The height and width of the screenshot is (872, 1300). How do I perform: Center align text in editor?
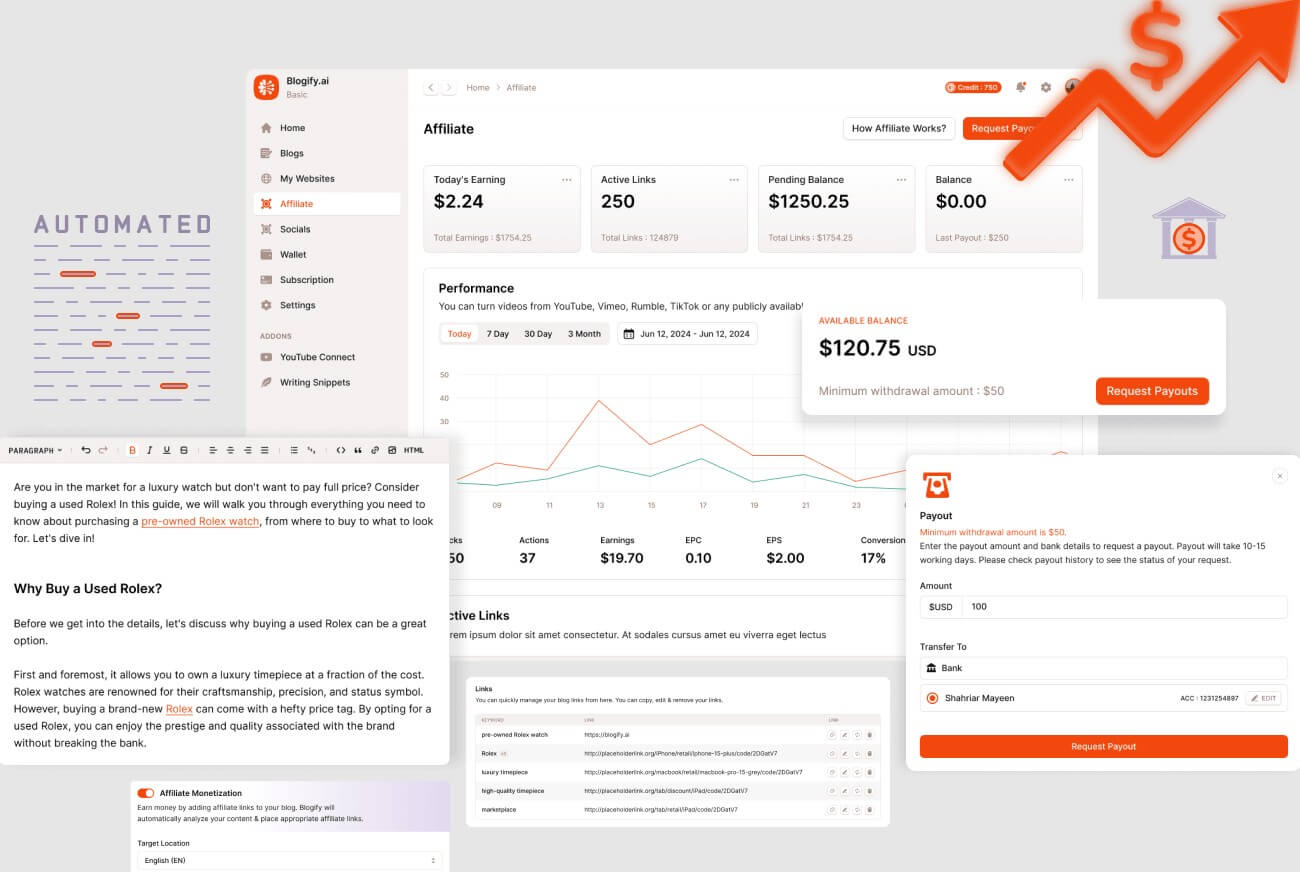click(x=230, y=451)
